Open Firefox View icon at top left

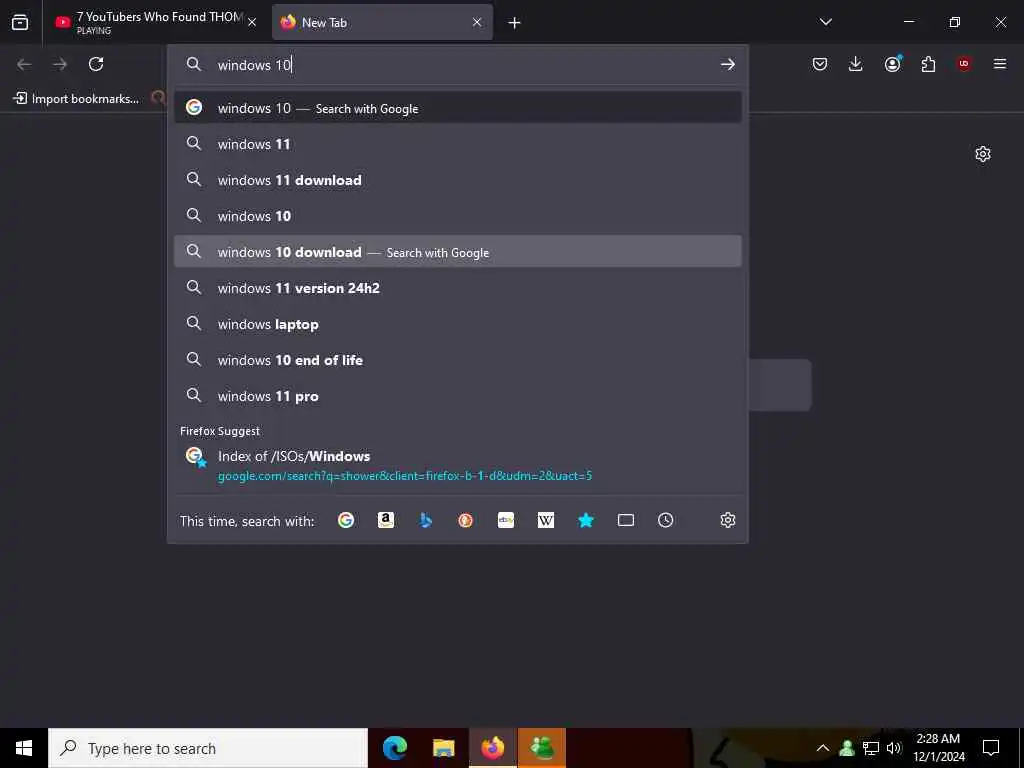tap(20, 22)
